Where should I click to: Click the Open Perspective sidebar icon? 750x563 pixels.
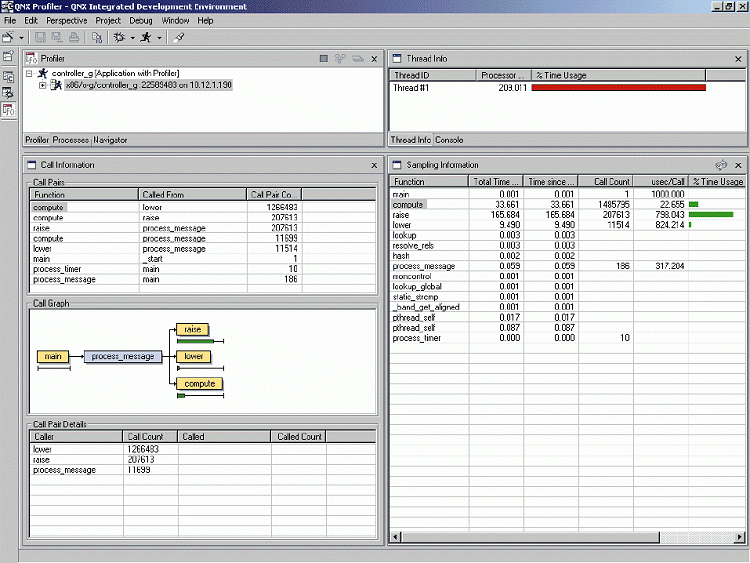[8, 56]
